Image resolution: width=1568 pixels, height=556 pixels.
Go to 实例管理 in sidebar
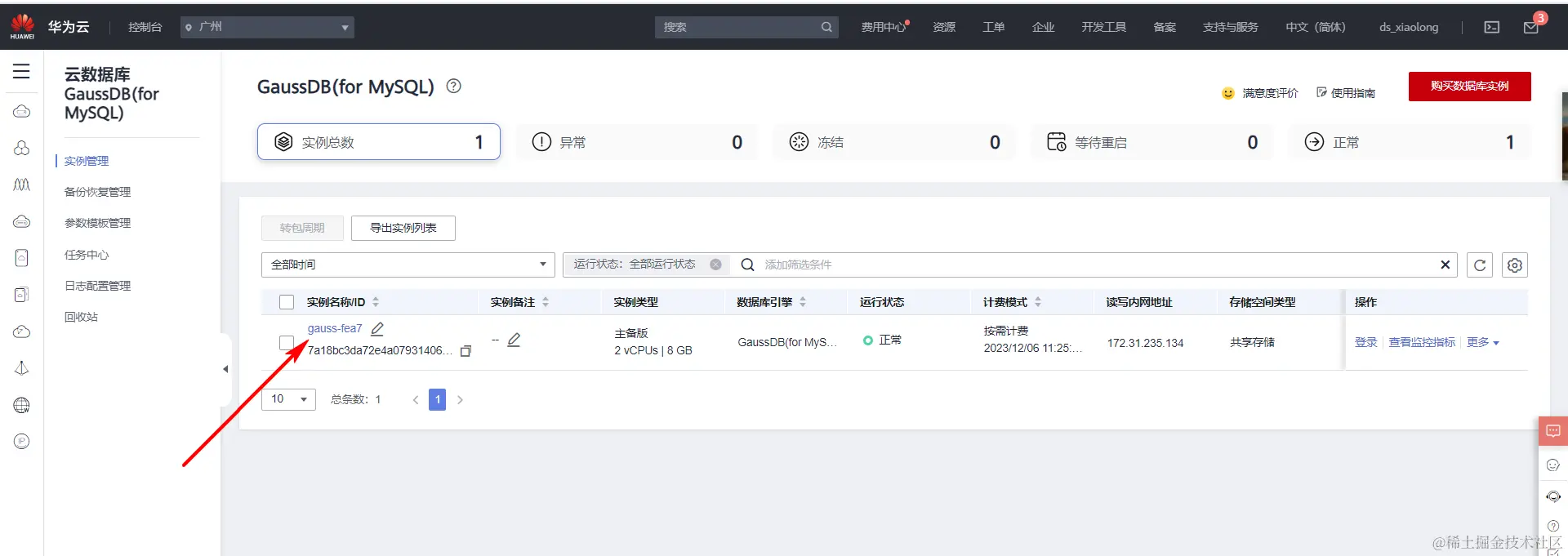point(87,161)
